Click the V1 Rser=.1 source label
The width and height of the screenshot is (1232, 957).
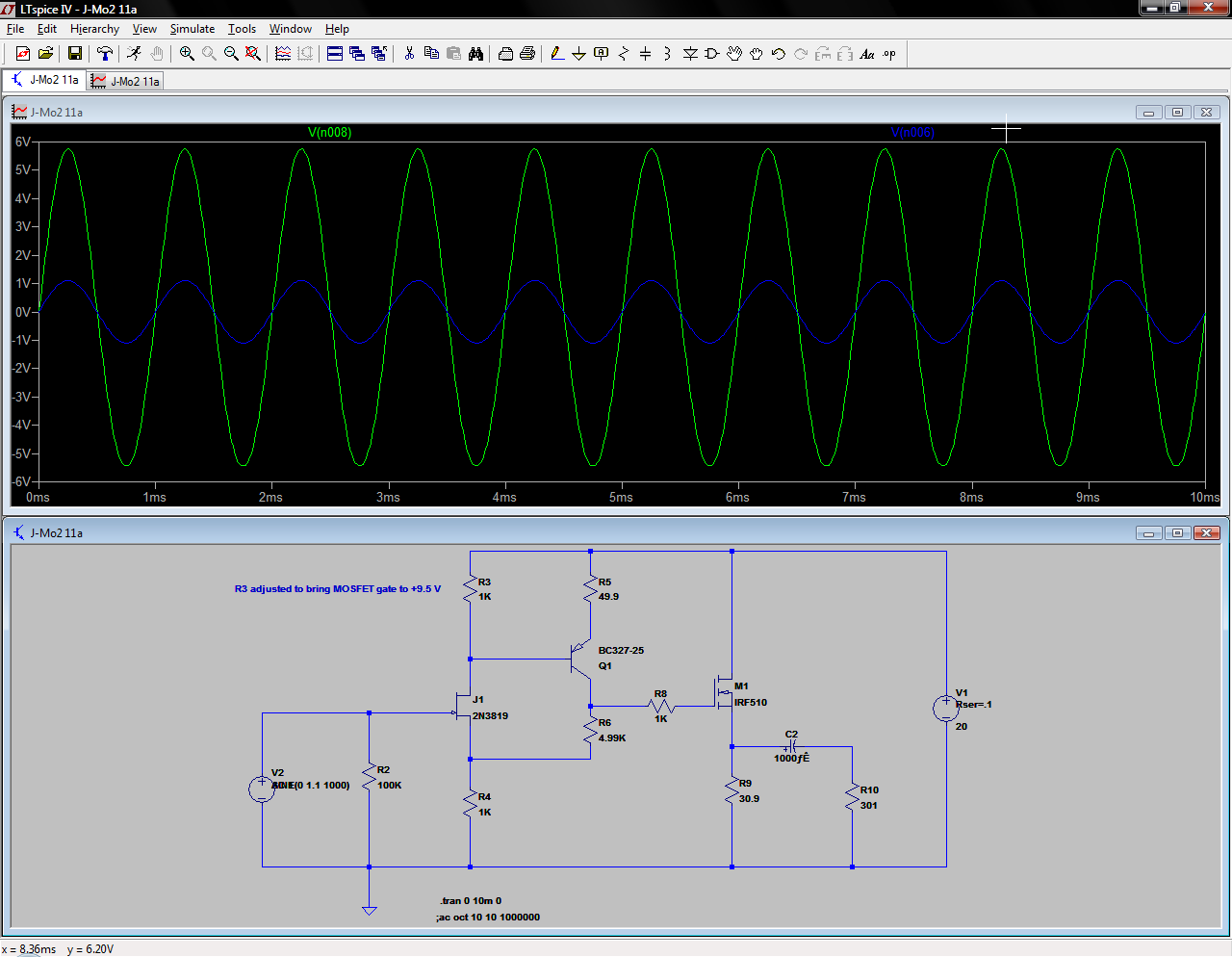click(x=973, y=705)
